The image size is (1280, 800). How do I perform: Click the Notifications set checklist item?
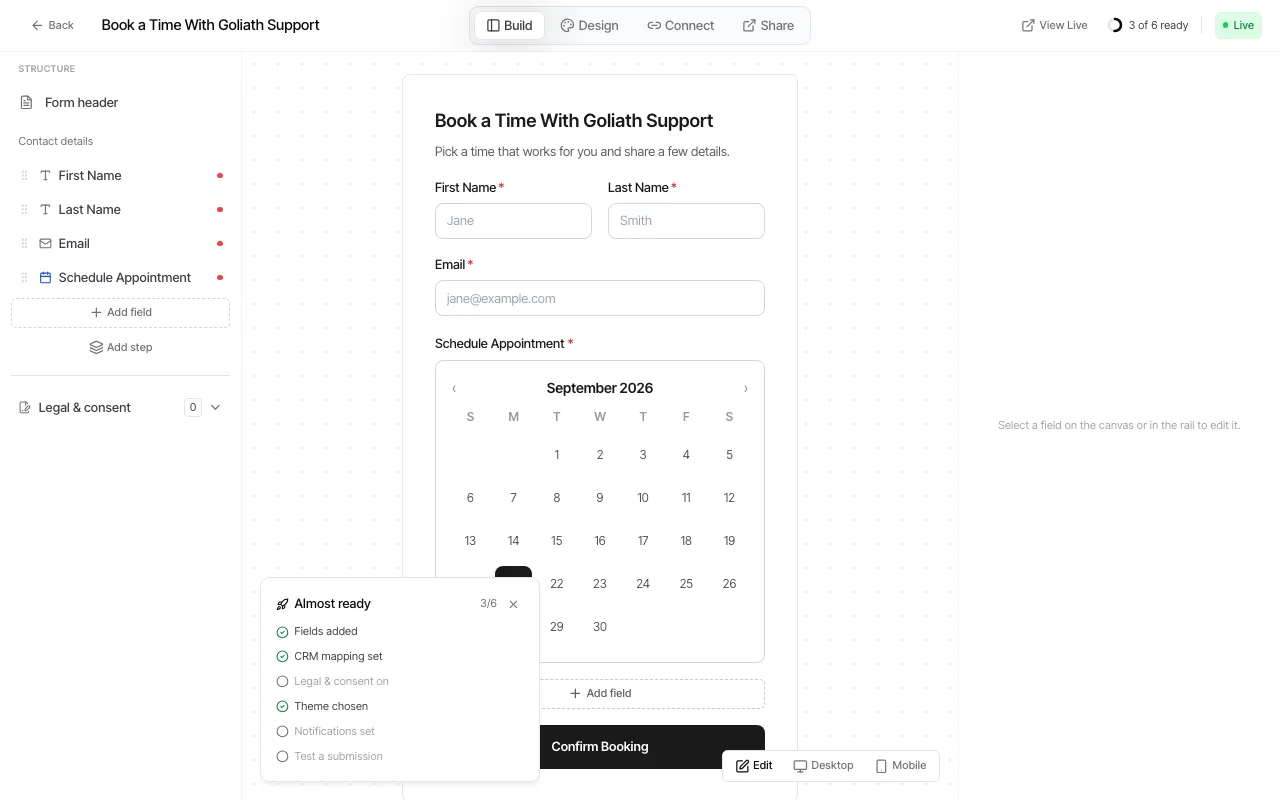click(x=325, y=731)
